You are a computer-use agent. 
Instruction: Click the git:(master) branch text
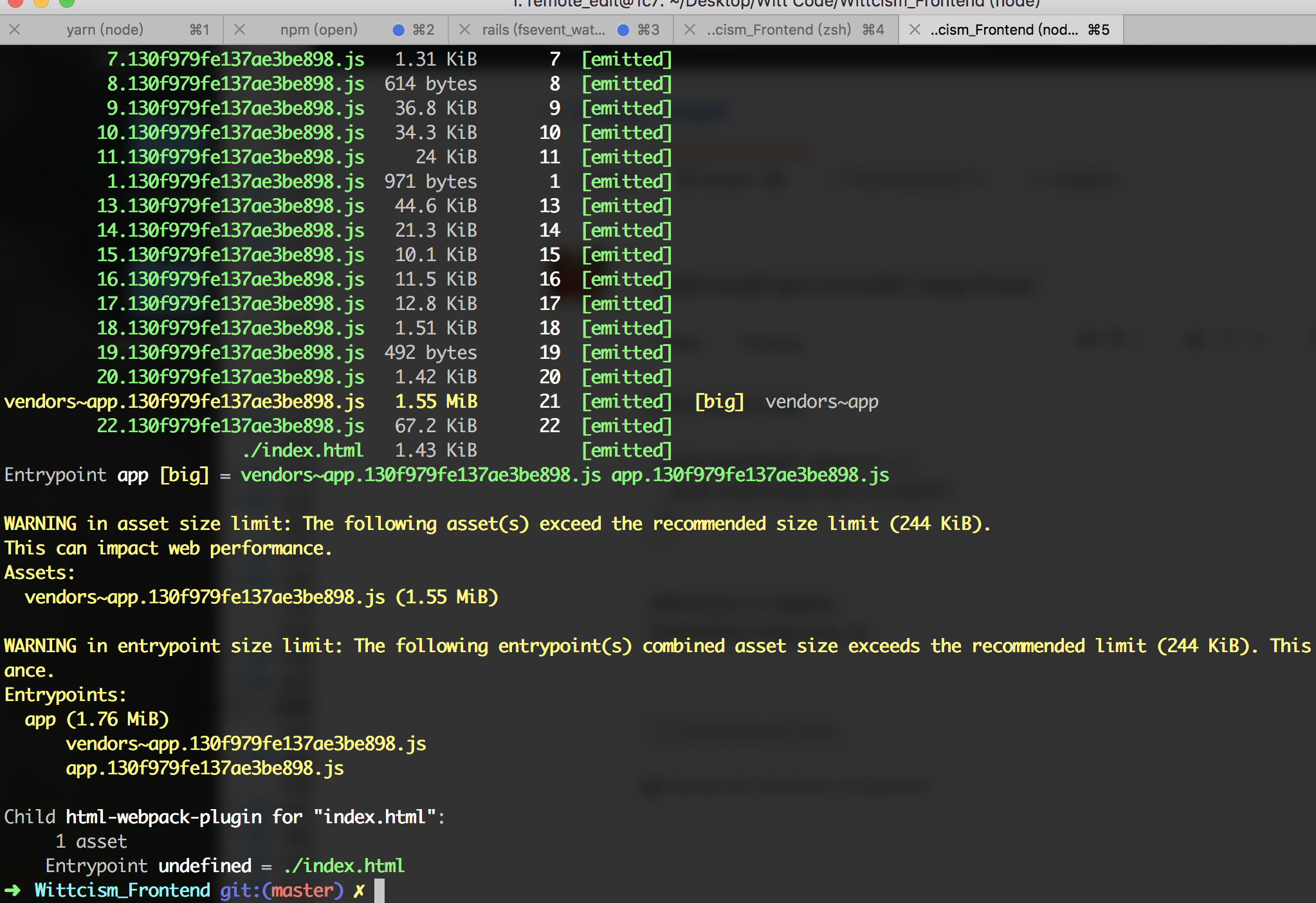(x=283, y=890)
